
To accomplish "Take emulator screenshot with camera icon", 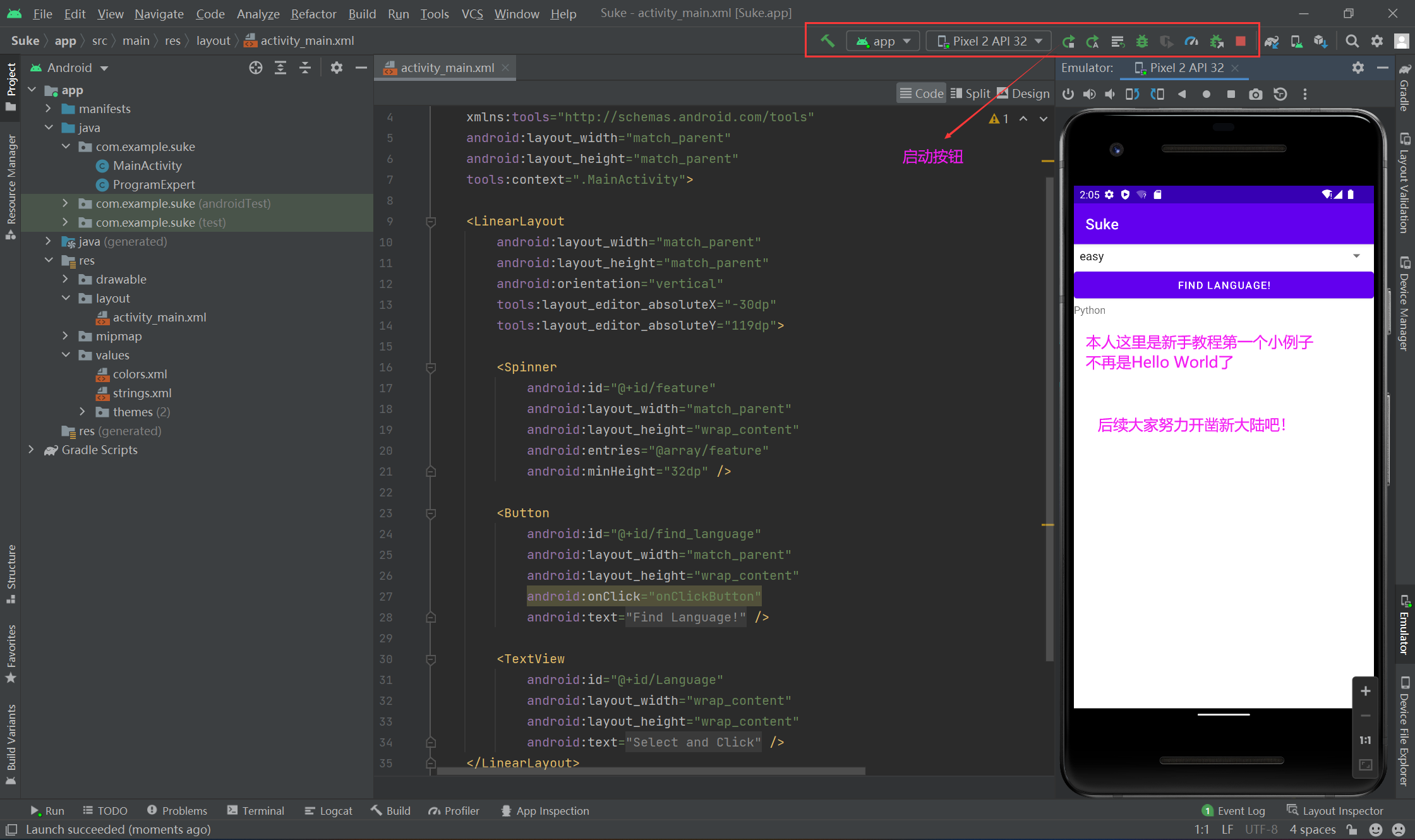I will (x=1255, y=93).
